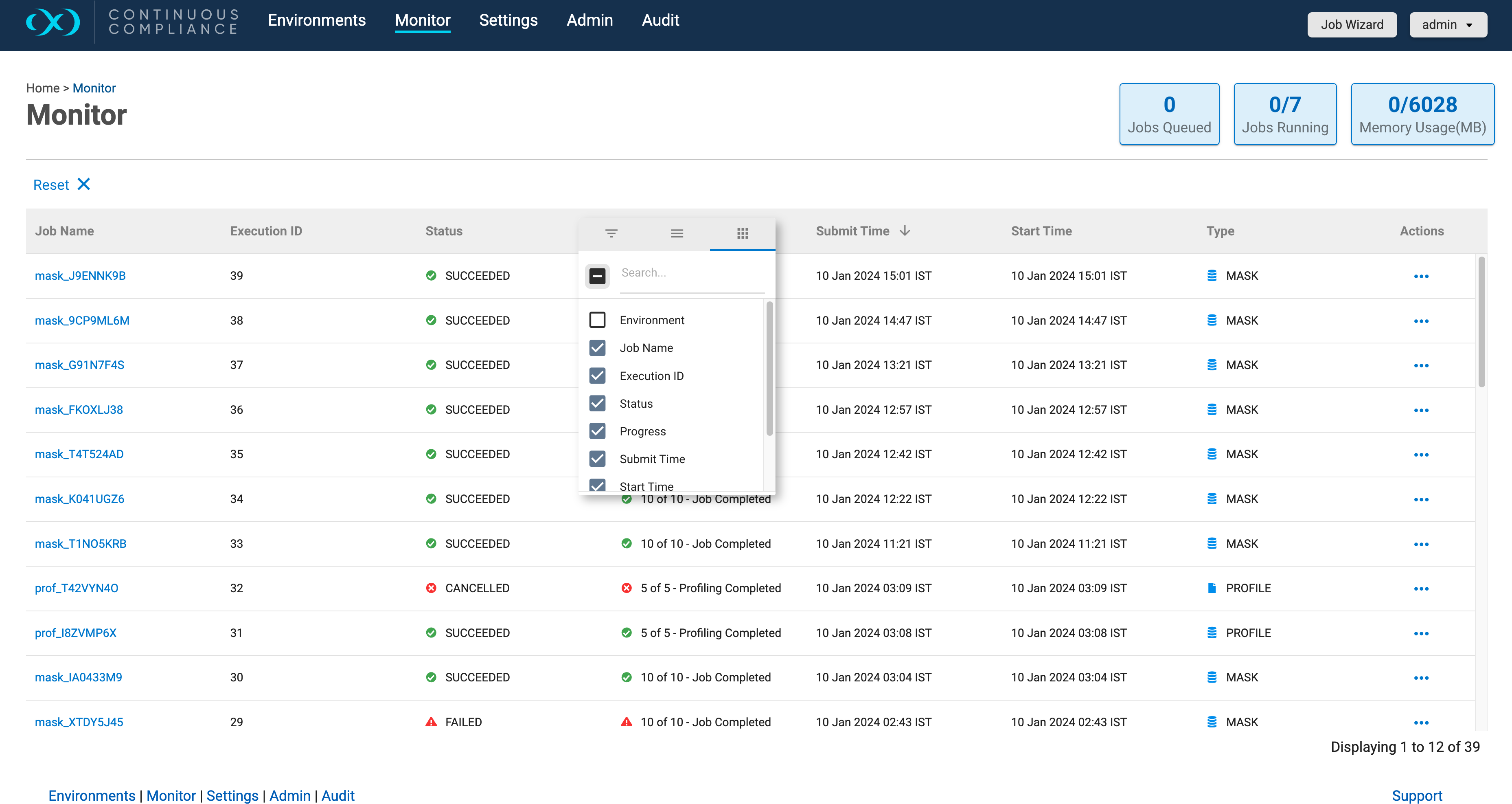Image resolution: width=1512 pixels, height=804 pixels.
Task: Open actions menu for mask_IA0433M9 row
Action: pyautogui.click(x=1421, y=678)
